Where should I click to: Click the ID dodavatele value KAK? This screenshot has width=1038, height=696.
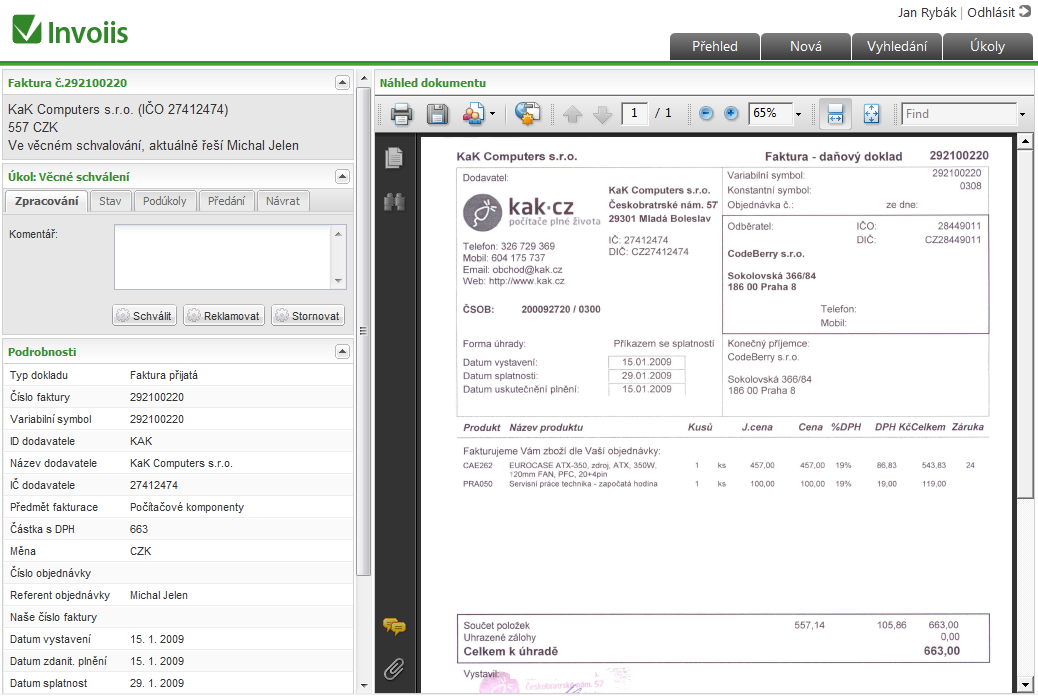point(141,441)
